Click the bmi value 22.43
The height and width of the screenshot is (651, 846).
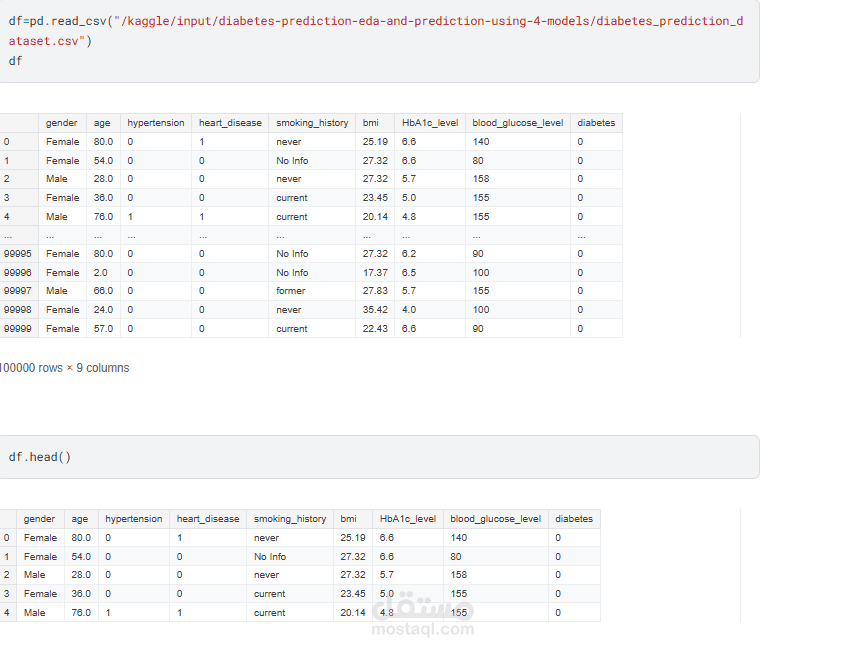click(x=375, y=329)
